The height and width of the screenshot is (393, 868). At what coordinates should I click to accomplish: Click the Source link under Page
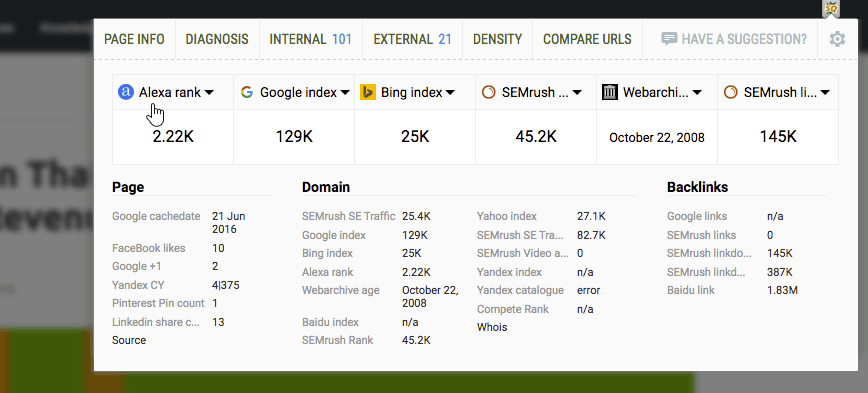tap(129, 340)
